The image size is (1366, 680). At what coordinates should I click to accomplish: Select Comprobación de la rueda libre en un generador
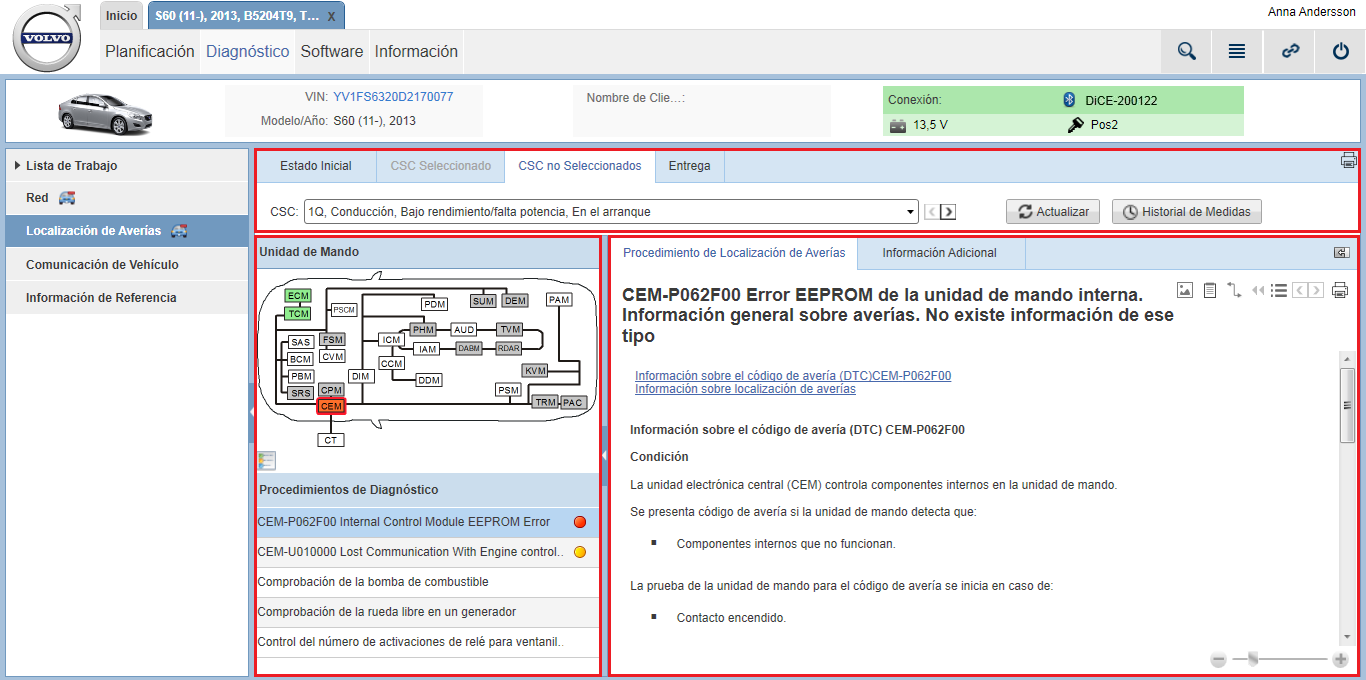coord(428,612)
